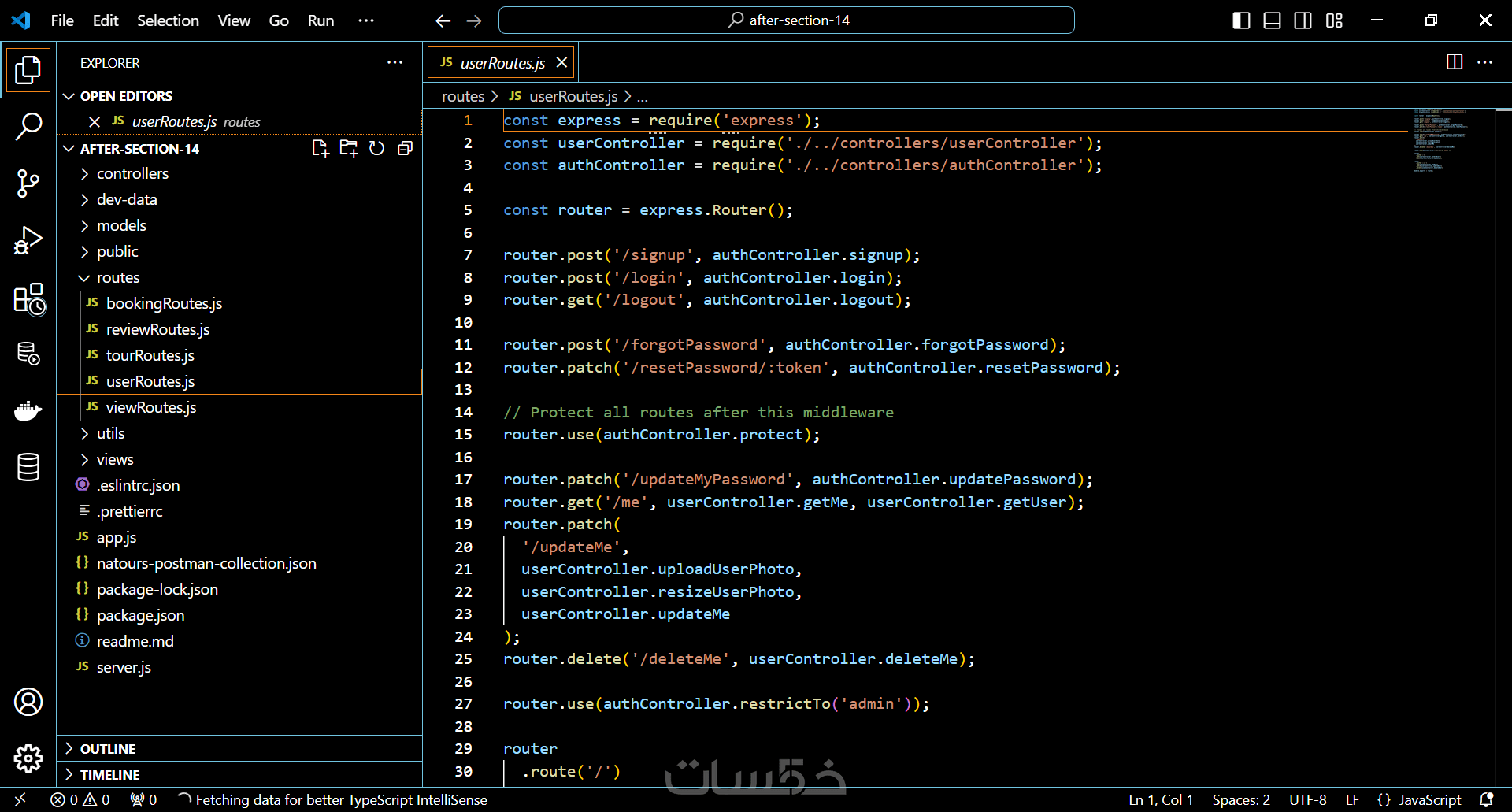Open Run and Debug view

(28, 241)
